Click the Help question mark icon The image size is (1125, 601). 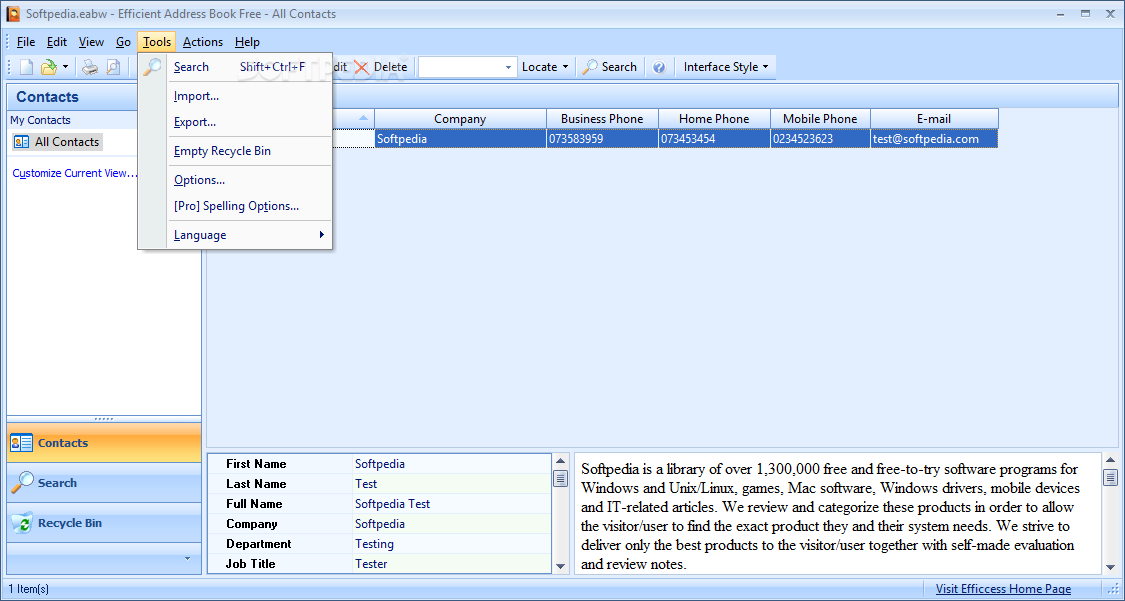[659, 67]
